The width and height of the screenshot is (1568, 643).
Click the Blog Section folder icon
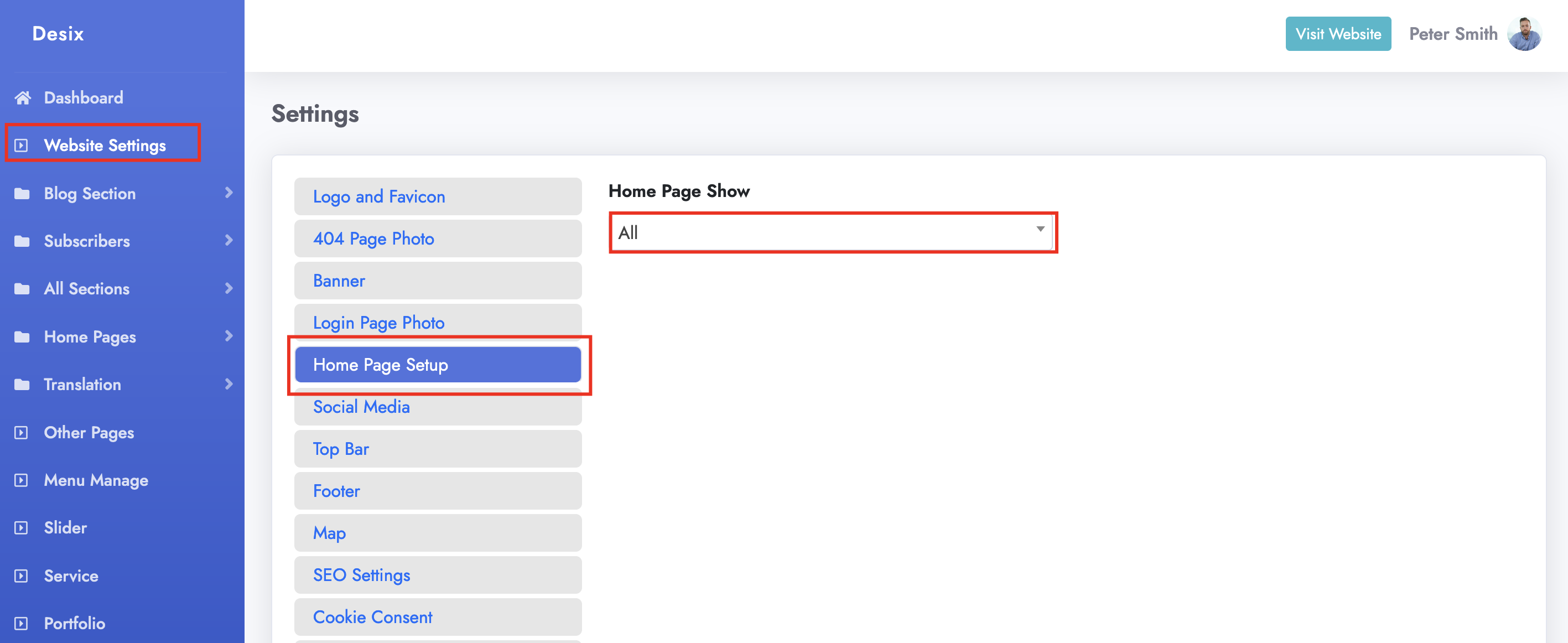pos(22,194)
